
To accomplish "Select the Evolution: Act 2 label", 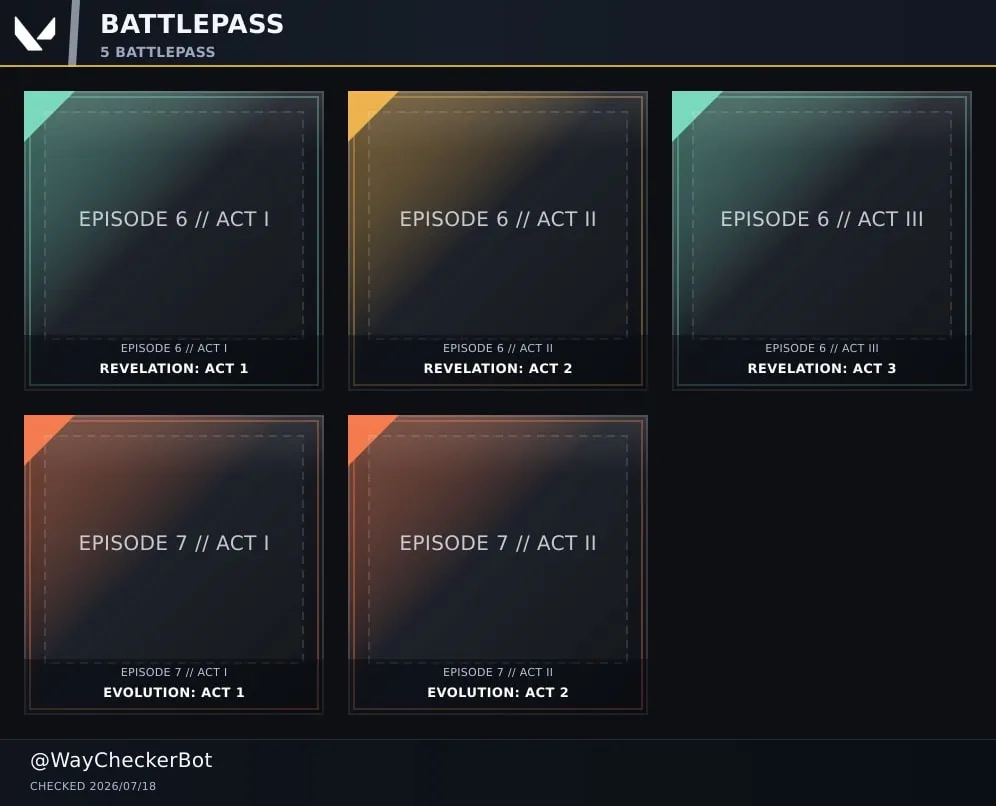I will tap(497, 692).
